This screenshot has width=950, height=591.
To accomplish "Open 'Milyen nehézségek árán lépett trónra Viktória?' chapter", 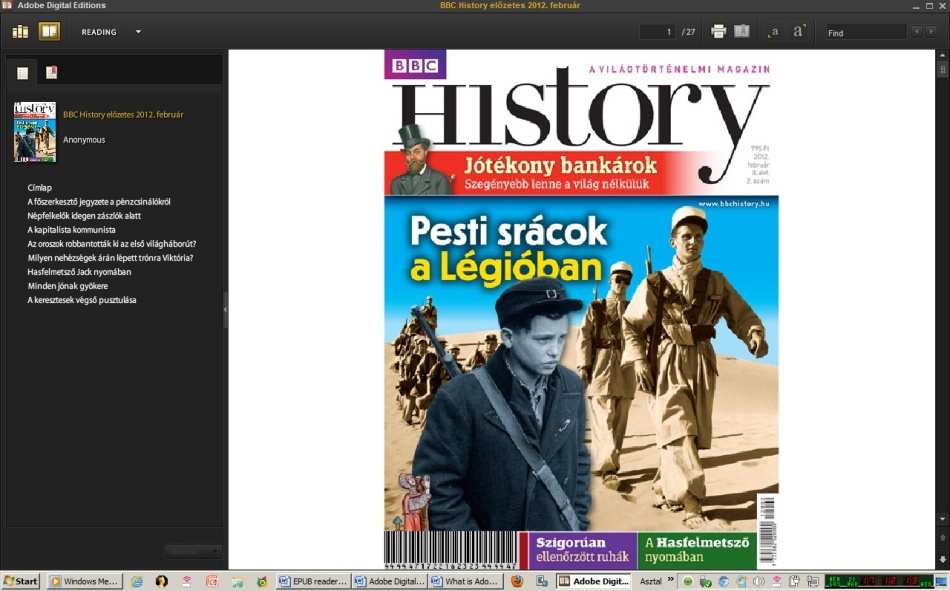I will coord(110,258).
